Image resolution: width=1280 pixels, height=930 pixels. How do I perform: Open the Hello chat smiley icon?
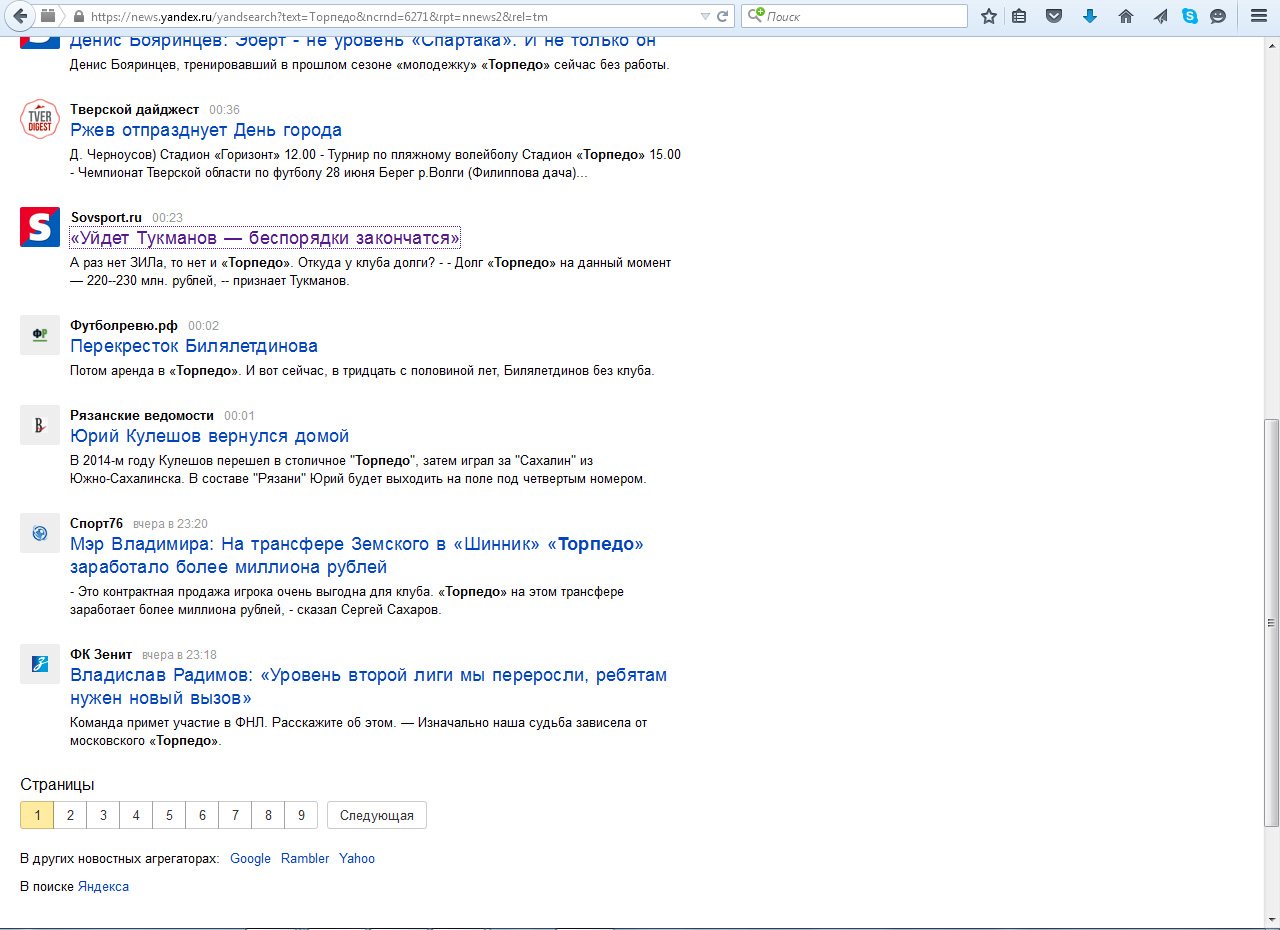(1218, 16)
